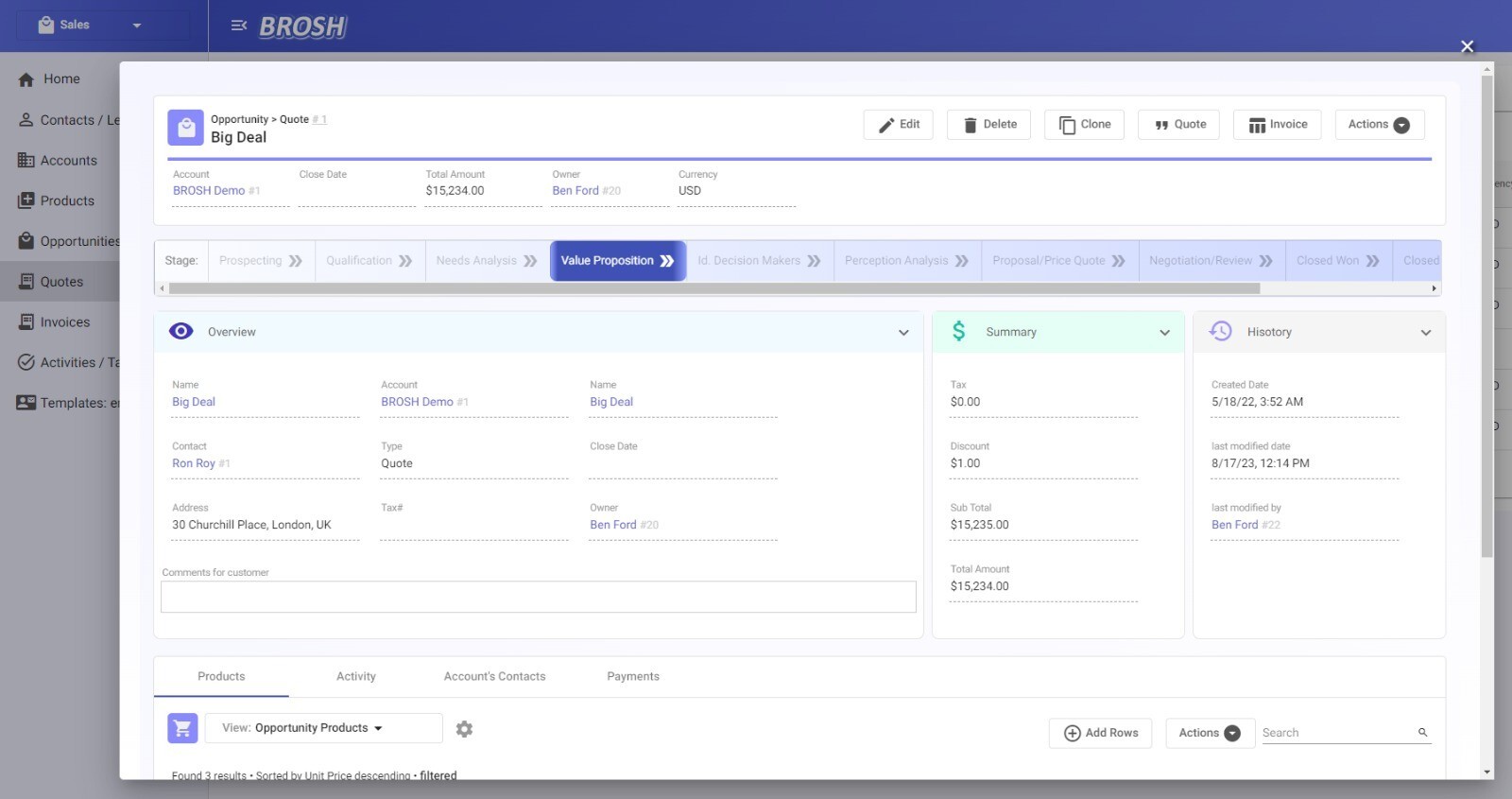Click the Edit pencil button

click(x=899, y=125)
